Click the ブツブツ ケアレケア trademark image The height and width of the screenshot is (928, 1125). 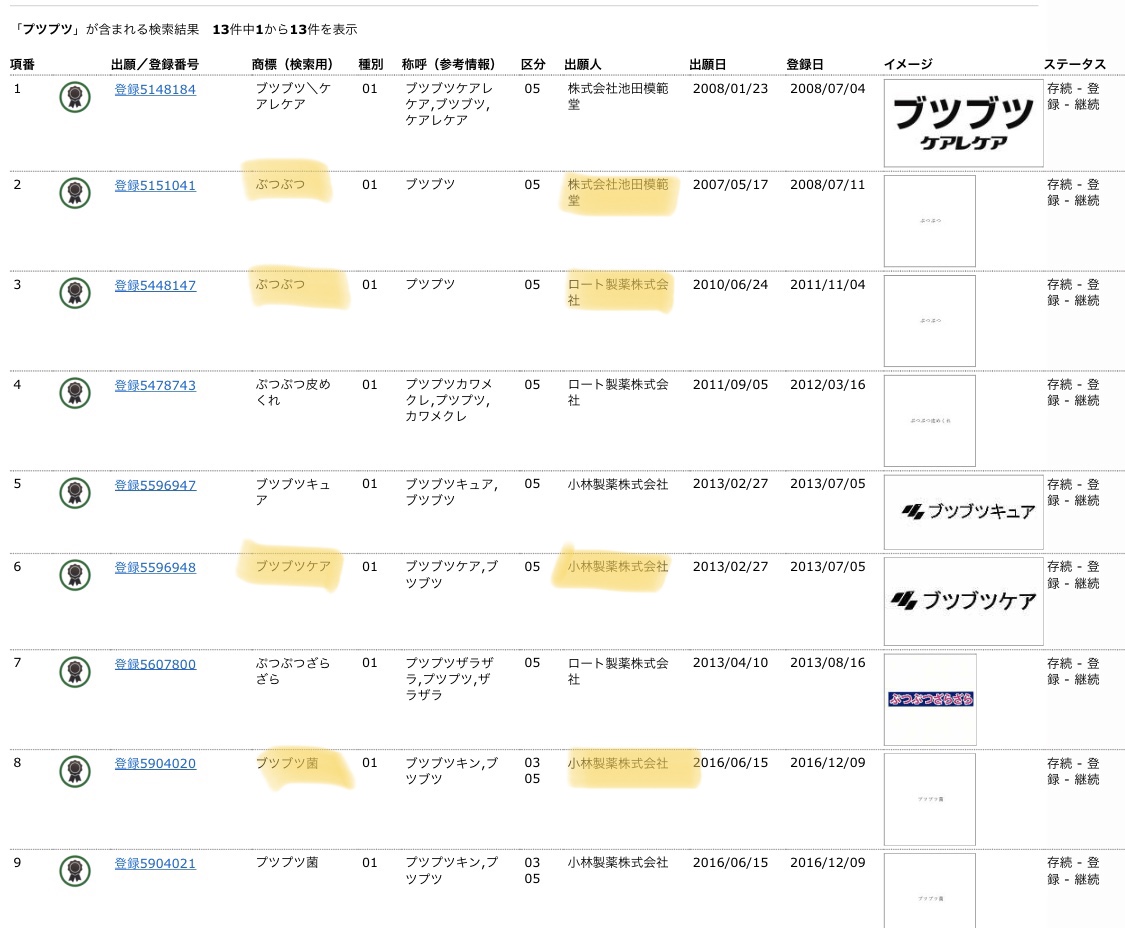point(964,123)
